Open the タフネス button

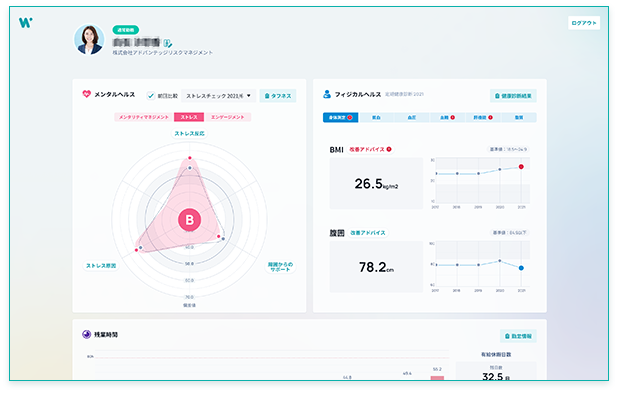tap(278, 96)
